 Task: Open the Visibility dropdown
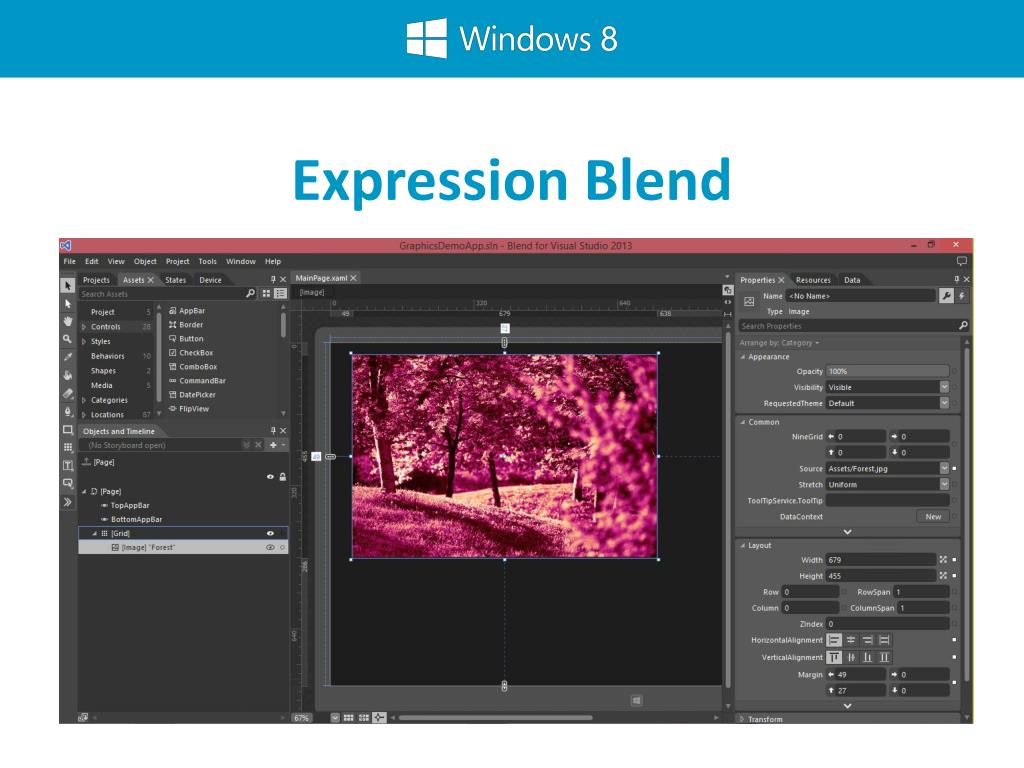point(944,387)
